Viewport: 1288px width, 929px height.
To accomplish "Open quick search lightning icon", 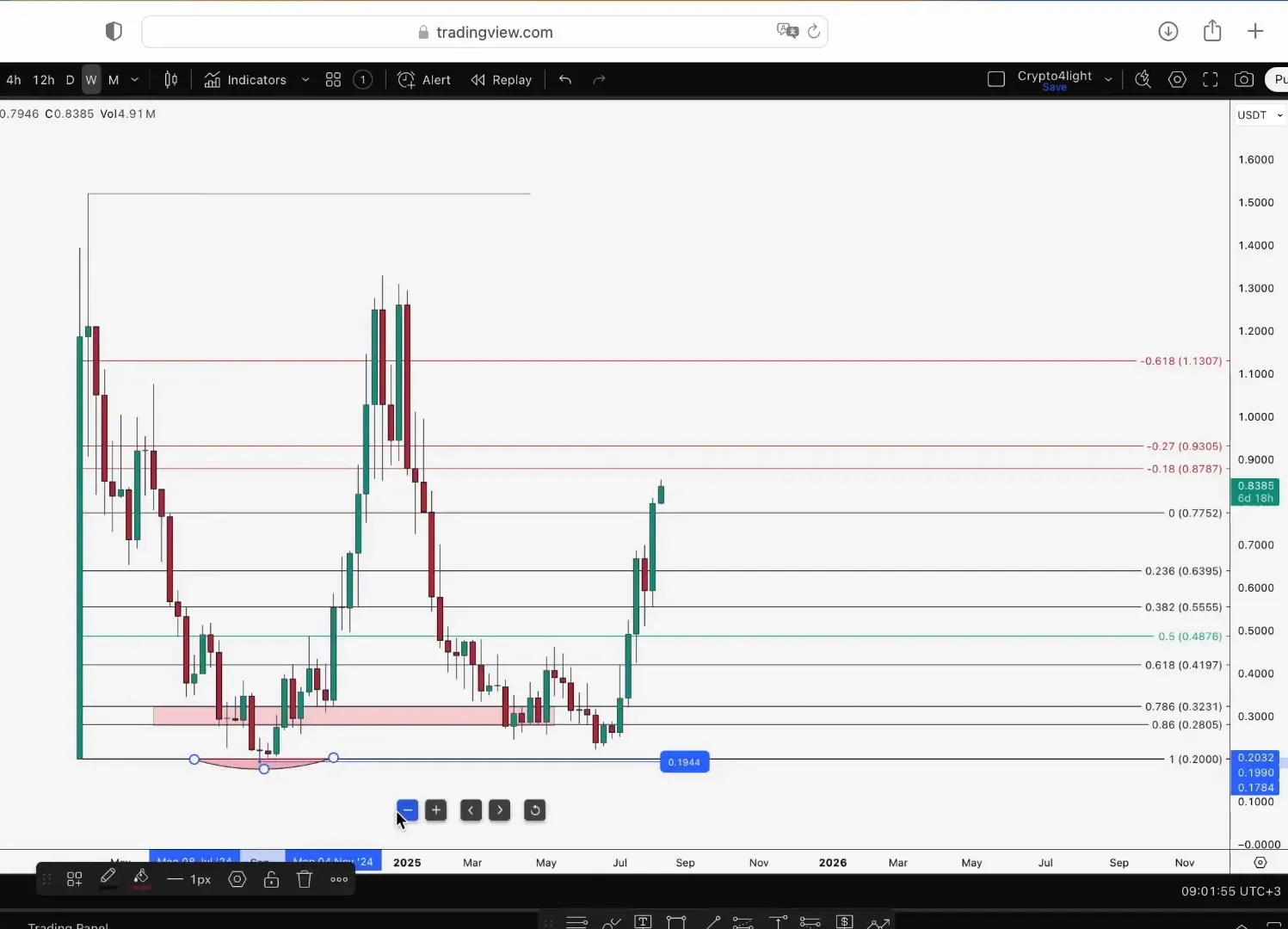I will pyautogui.click(x=1143, y=80).
